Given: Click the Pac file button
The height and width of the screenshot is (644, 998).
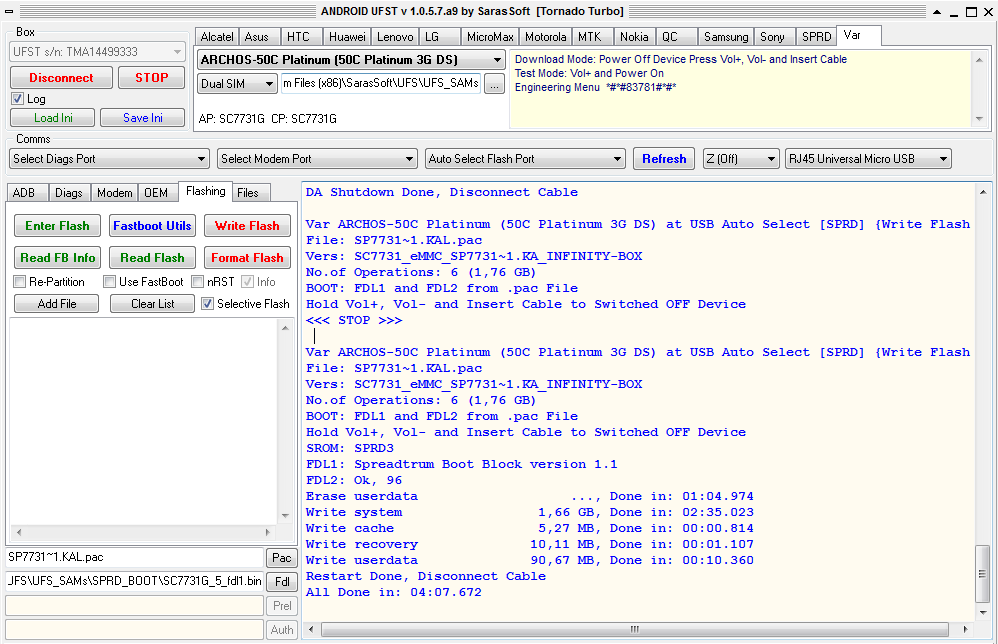Looking at the screenshot, I should click(x=281, y=558).
